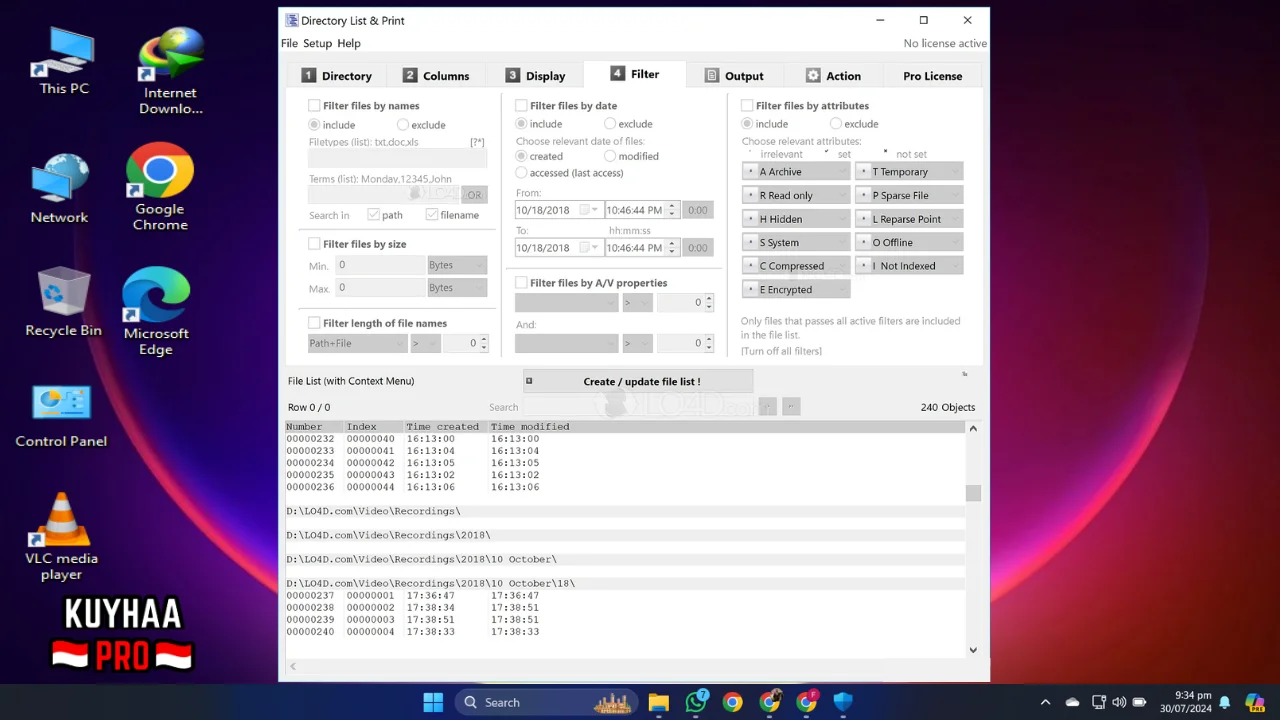Enable Filter files by date checkbox
Screen dimensions: 1280x720
521,105
